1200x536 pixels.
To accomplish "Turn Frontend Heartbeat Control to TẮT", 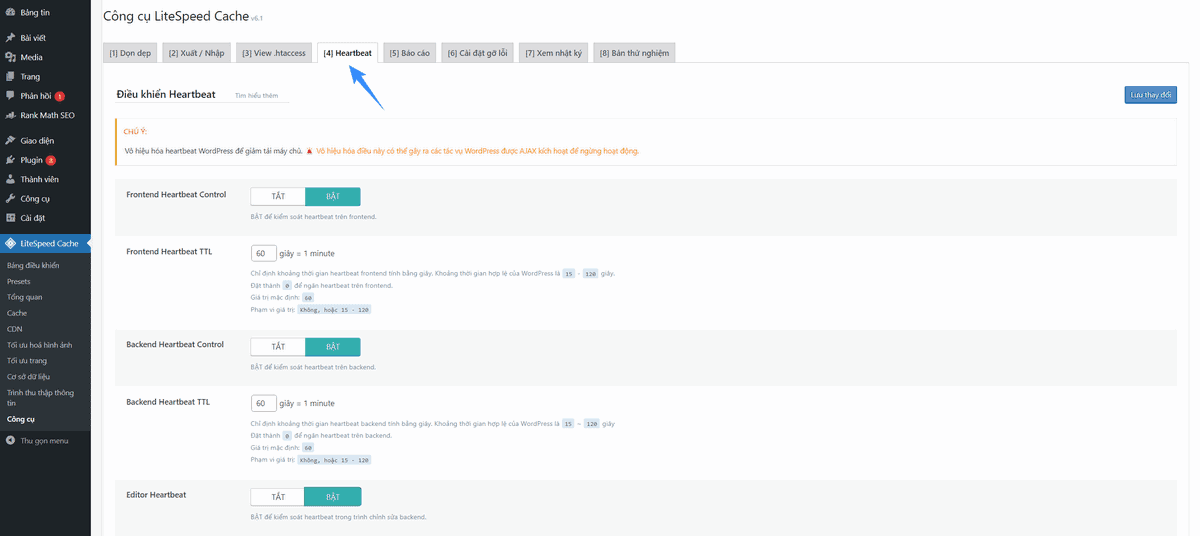I will coord(278,197).
